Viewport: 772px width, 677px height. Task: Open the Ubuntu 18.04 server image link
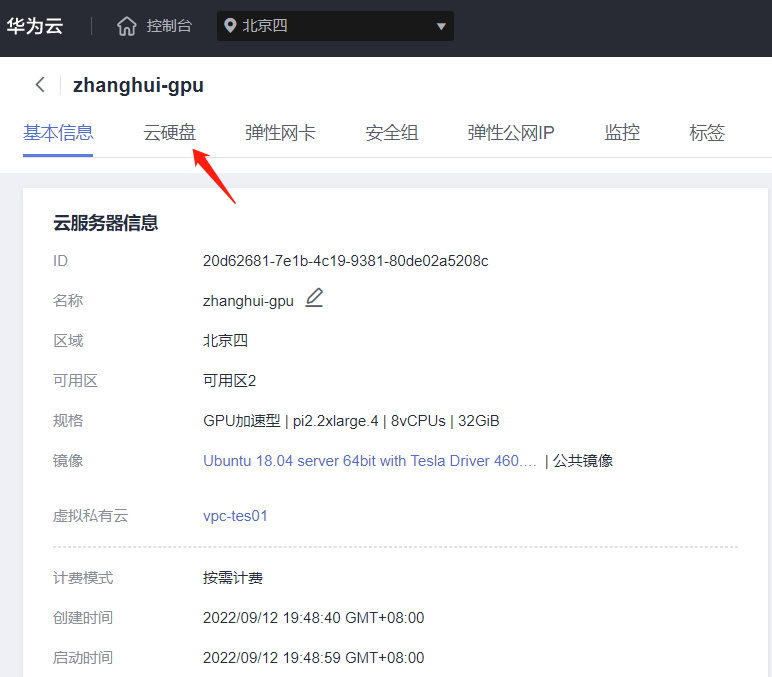(x=370, y=461)
